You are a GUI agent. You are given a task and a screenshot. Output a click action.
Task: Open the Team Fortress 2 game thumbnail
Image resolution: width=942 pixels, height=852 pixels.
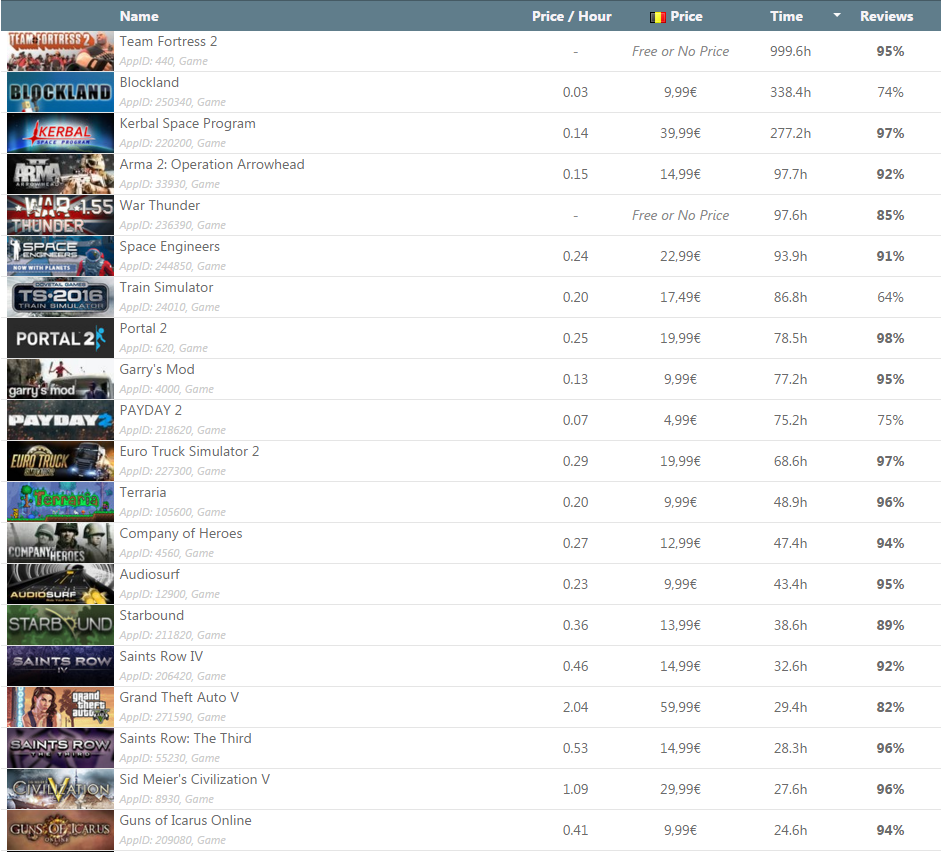(x=60, y=51)
